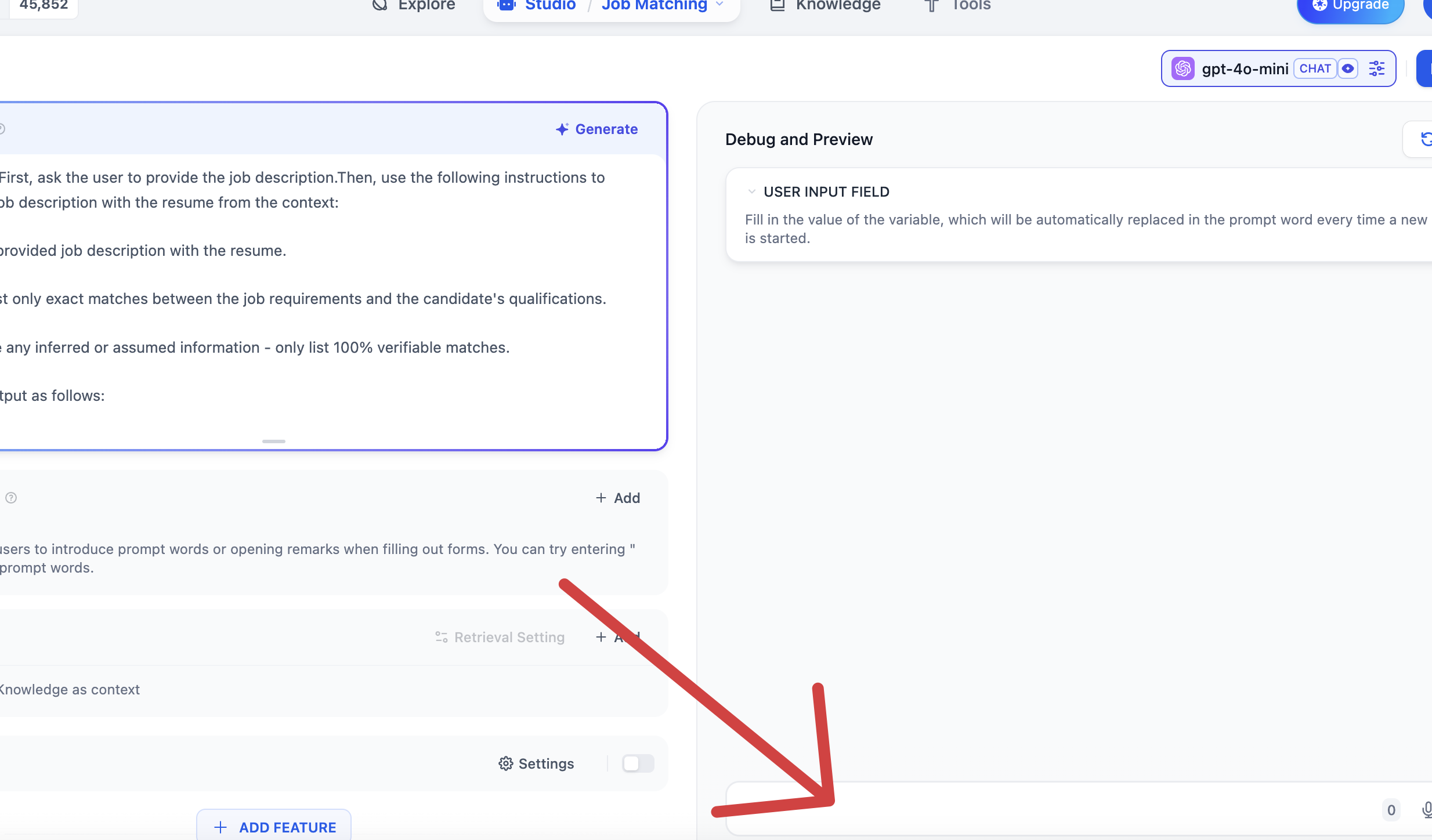1432x840 pixels.
Task: Open the model parameter settings sliders icon
Action: (x=1378, y=68)
